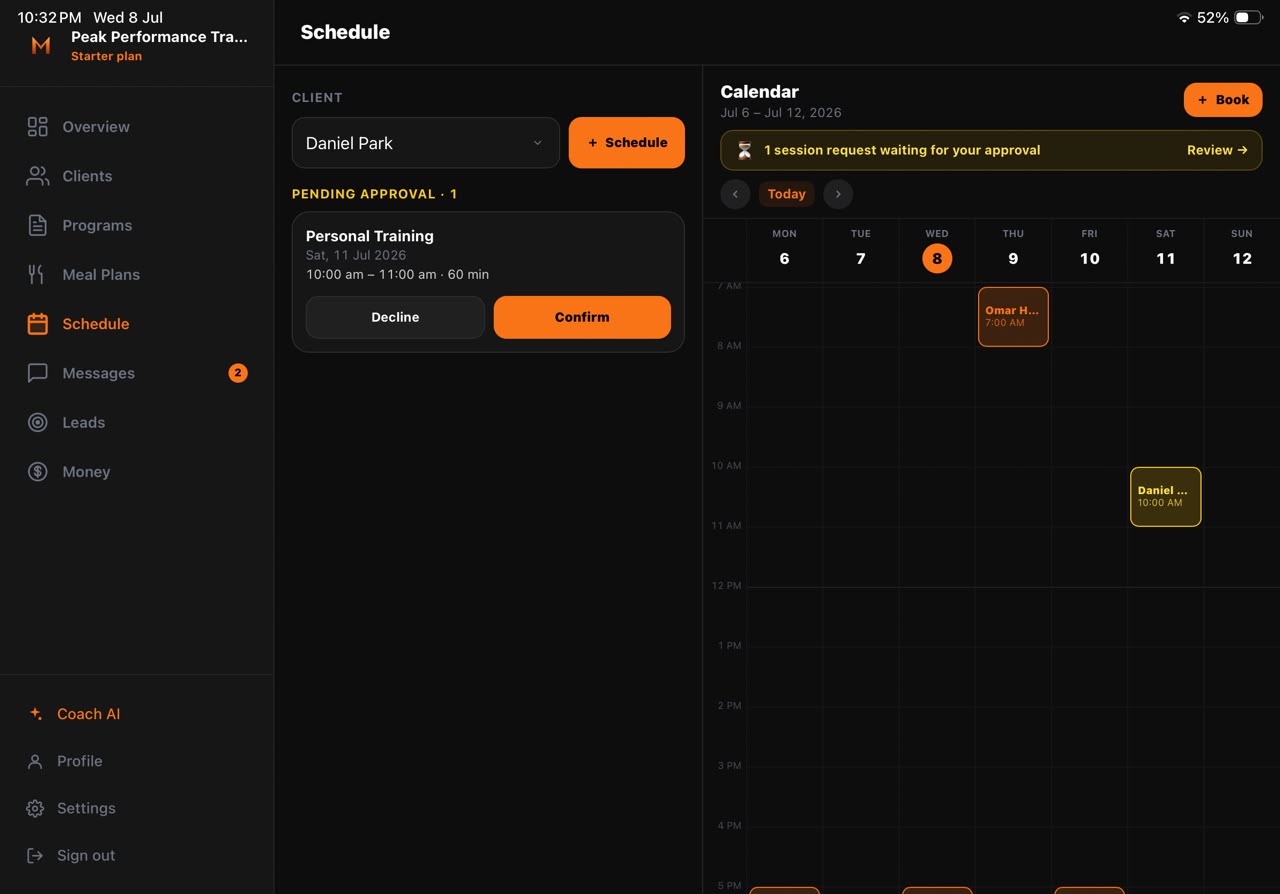1280x894 pixels.
Task: Select Tuesday 7 column header
Action: pyautogui.click(x=861, y=248)
